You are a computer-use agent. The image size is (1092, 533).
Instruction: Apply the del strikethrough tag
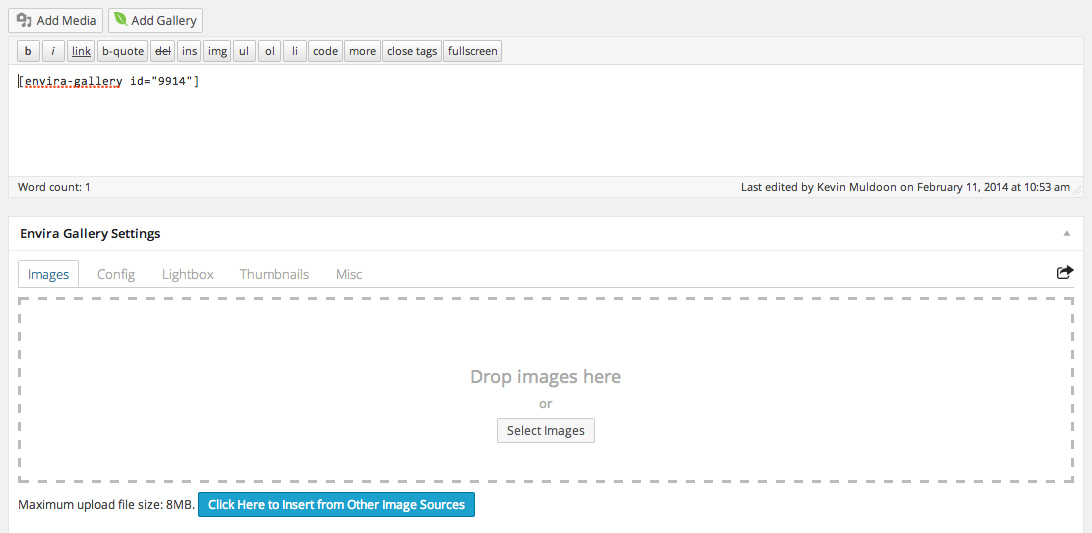162,51
